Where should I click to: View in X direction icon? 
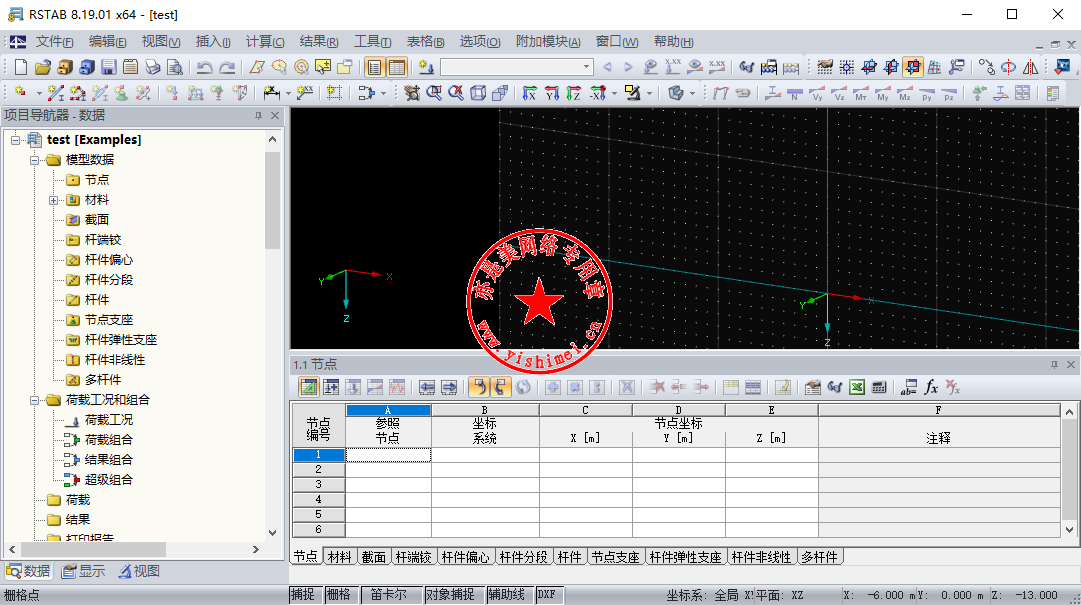pyautogui.click(x=529, y=92)
